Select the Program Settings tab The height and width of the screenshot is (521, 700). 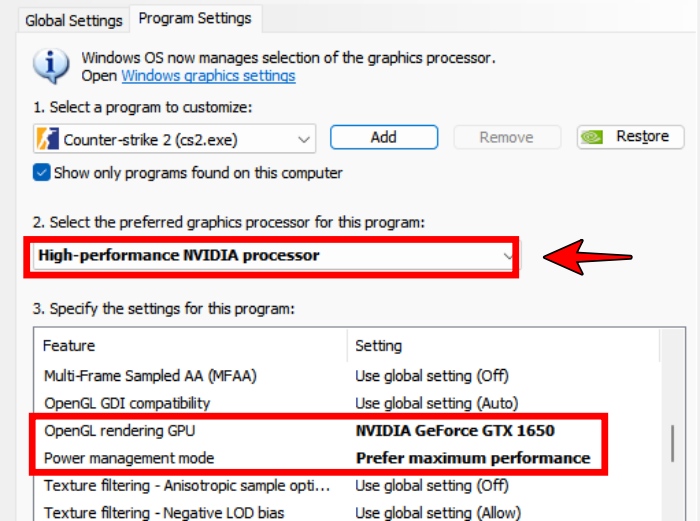tap(195, 18)
